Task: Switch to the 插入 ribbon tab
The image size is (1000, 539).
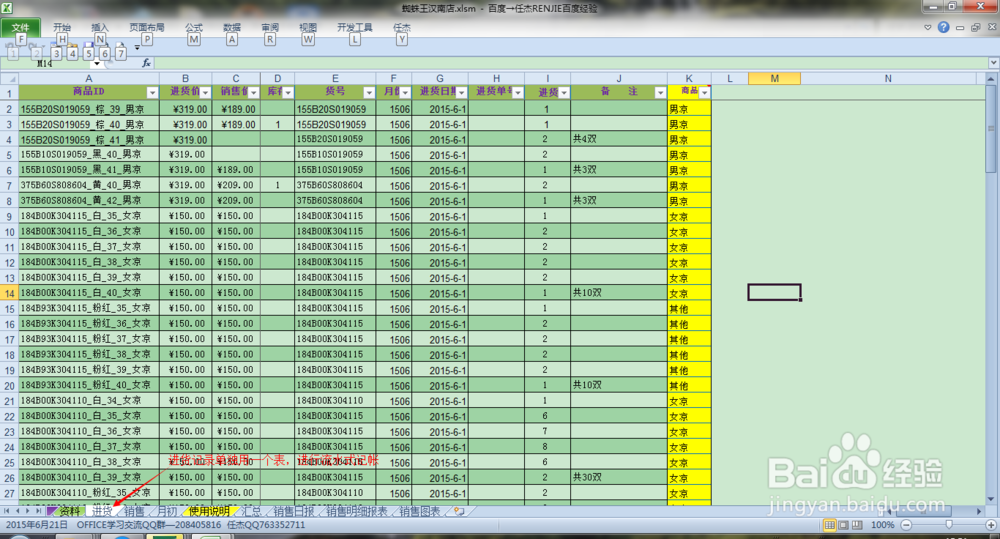Action: click(99, 27)
